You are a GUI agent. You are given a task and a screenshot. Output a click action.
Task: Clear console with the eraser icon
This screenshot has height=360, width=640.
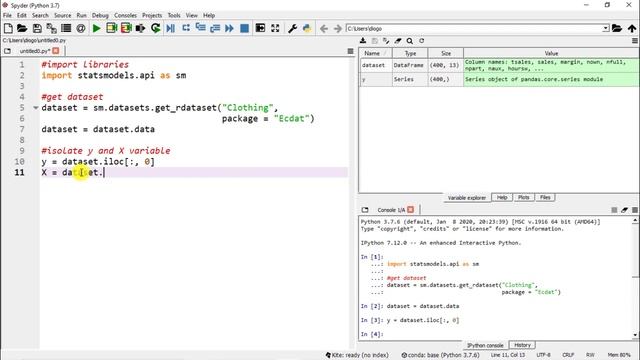click(624, 210)
